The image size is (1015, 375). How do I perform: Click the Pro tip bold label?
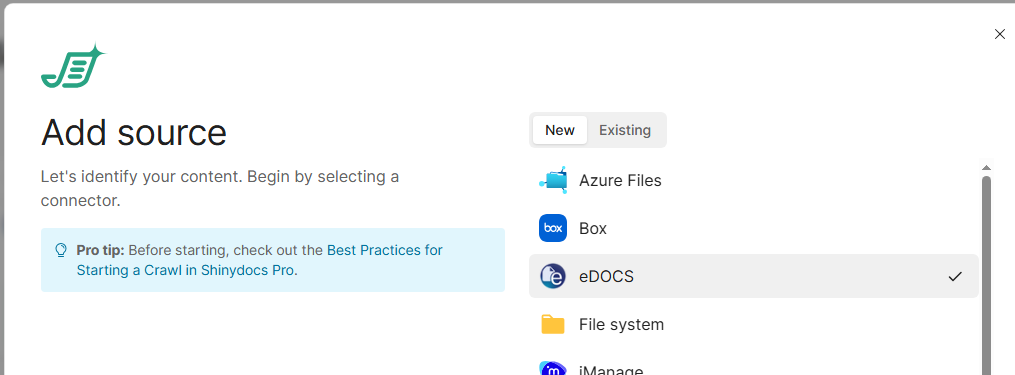click(100, 250)
